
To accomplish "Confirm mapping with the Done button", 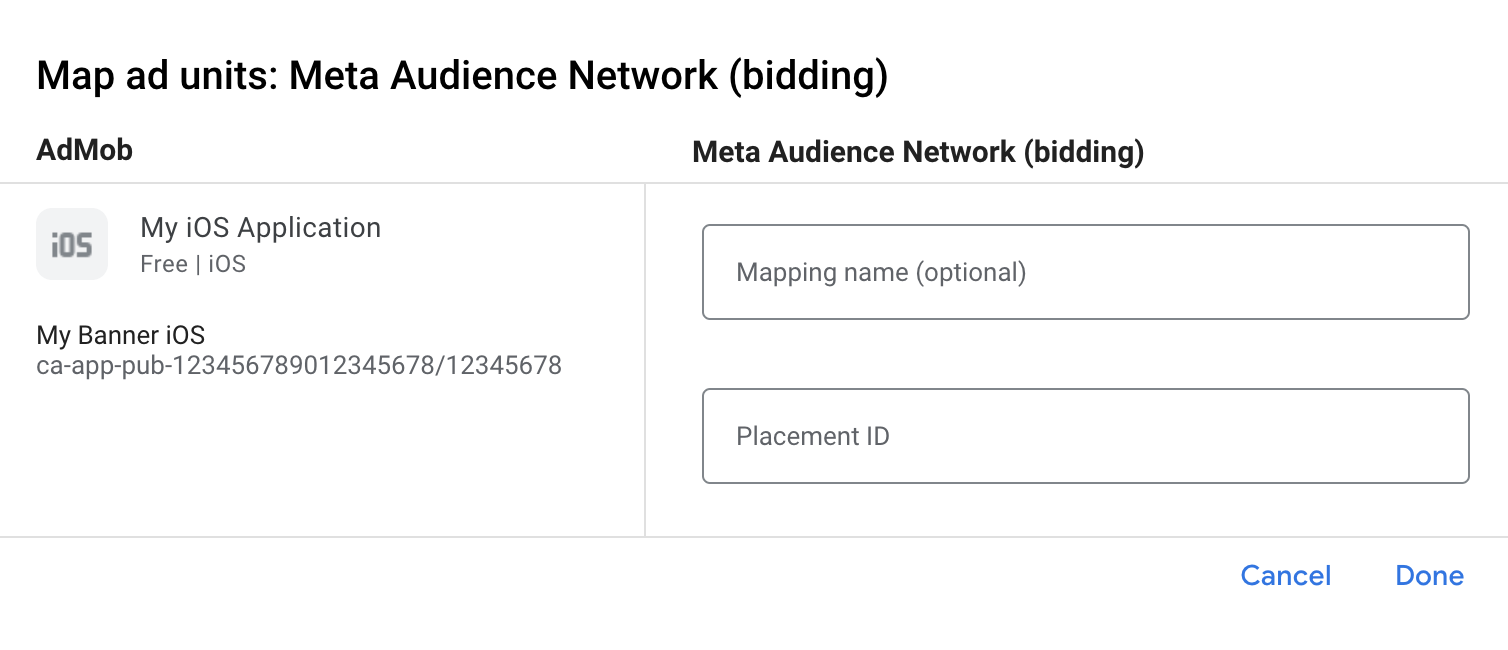I will [x=1429, y=575].
